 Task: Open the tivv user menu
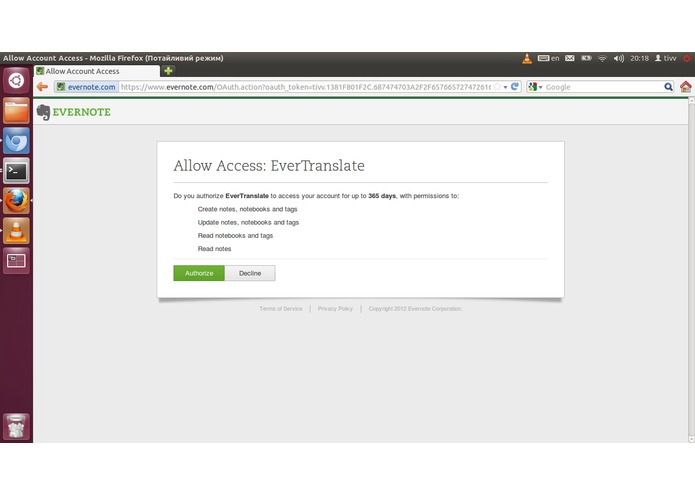[665, 58]
